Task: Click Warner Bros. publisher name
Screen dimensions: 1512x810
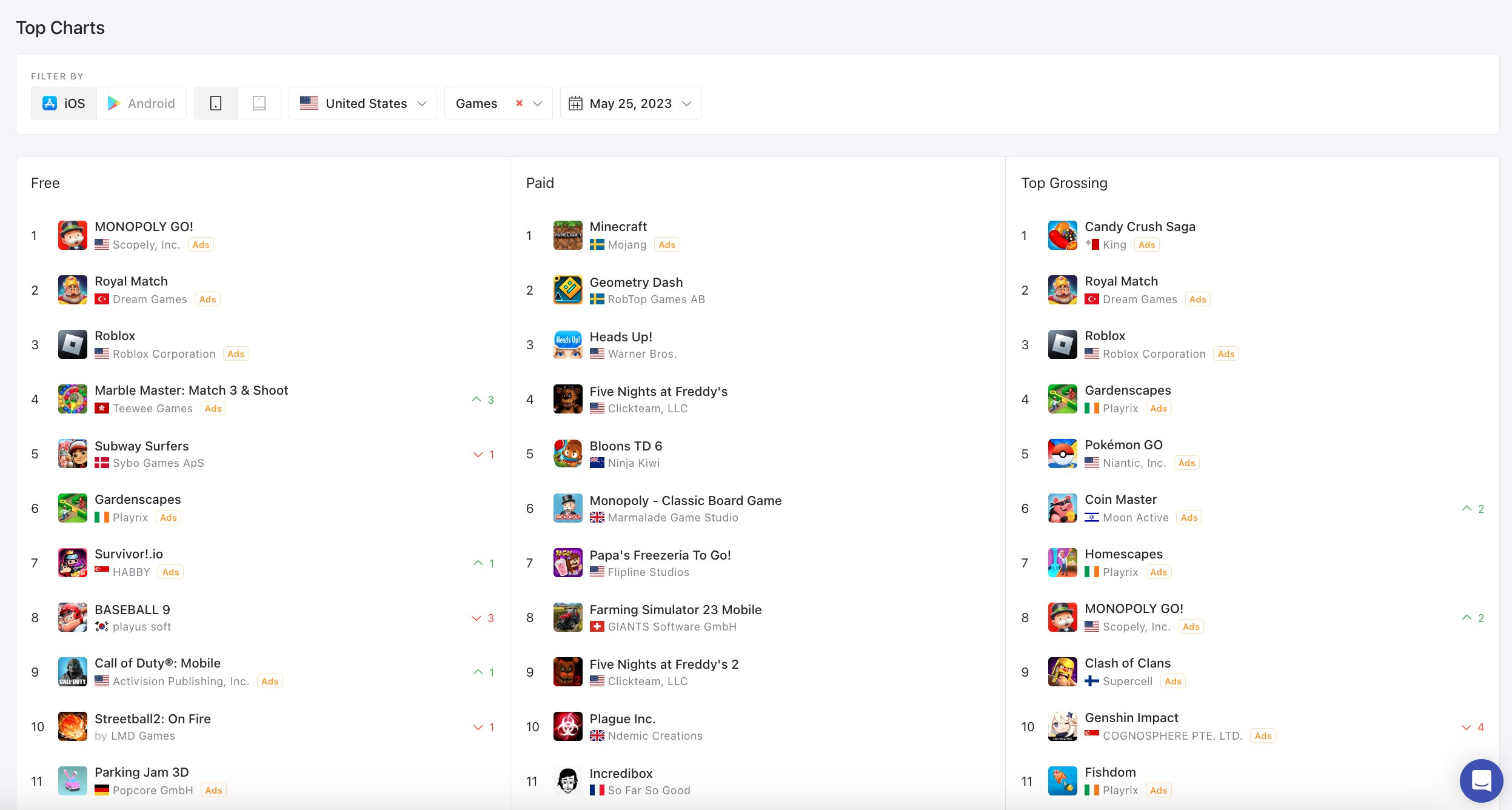Action: 642,353
